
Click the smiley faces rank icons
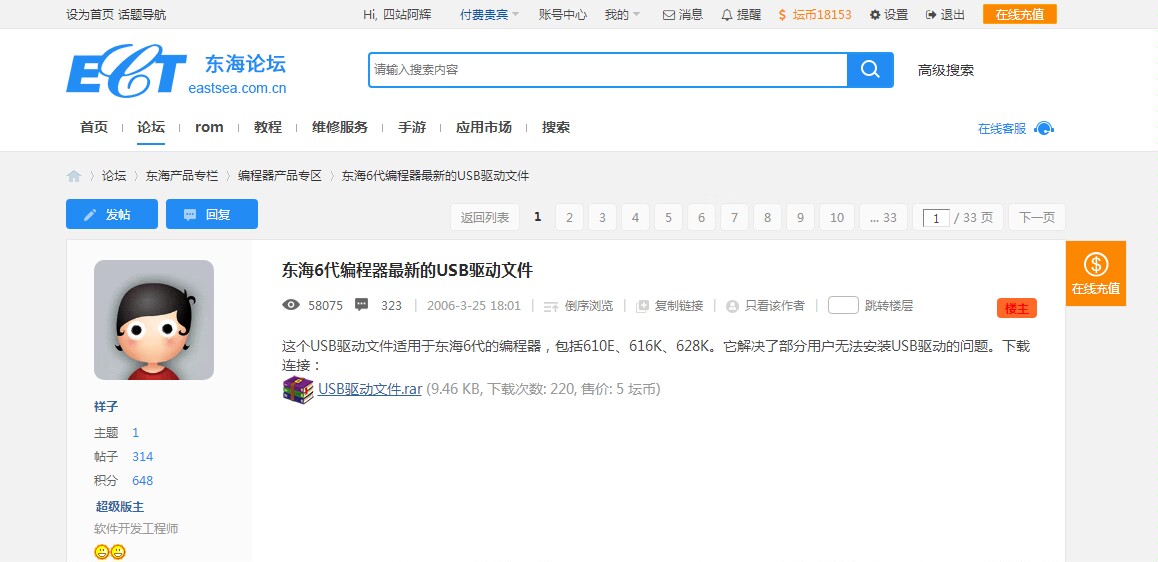point(109,552)
